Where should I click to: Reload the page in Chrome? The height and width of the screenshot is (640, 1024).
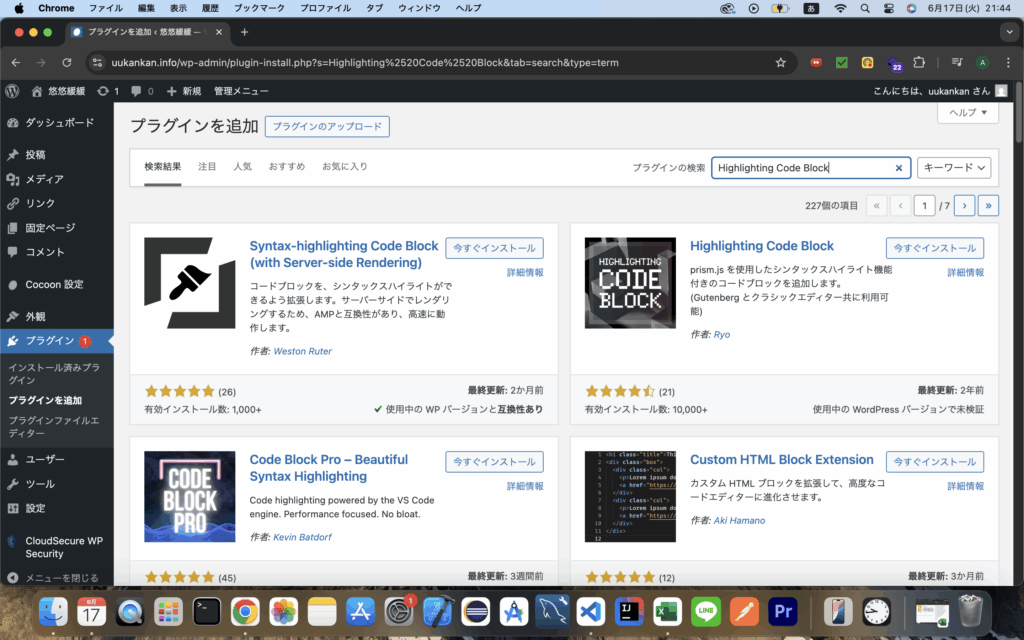pos(67,62)
